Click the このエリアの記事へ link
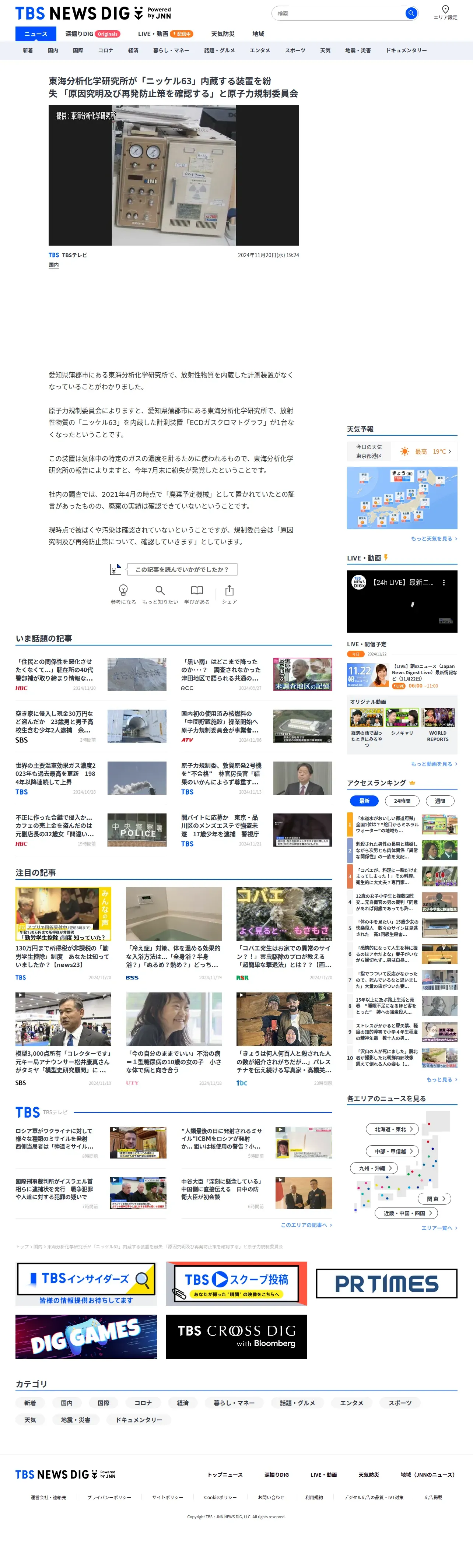The height and width of the screenshot is (1568, 473). coord(306,1225)
